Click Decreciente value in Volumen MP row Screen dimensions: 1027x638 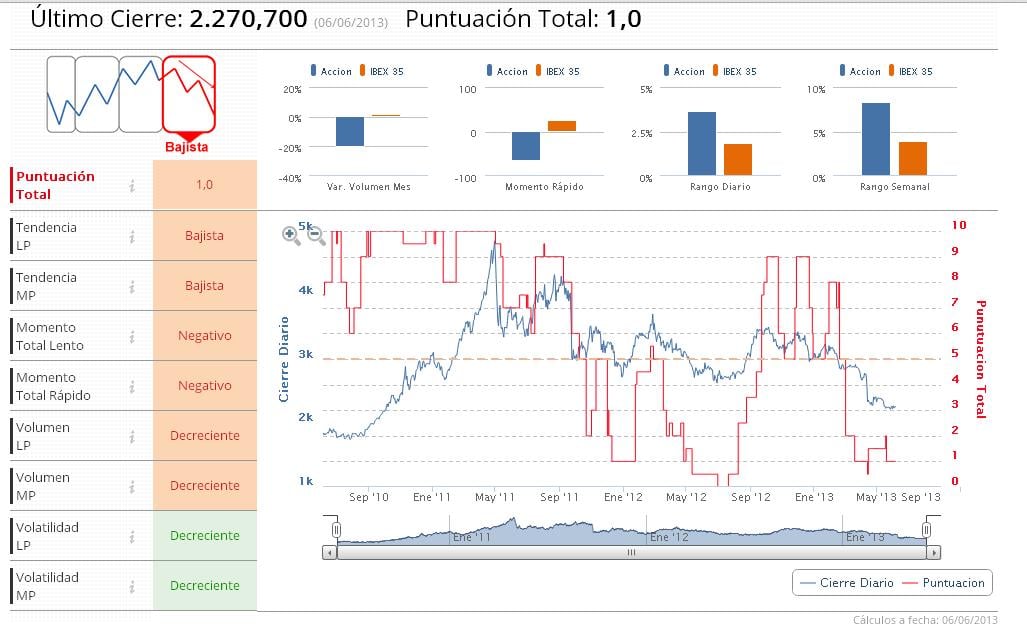click(205, 486)
